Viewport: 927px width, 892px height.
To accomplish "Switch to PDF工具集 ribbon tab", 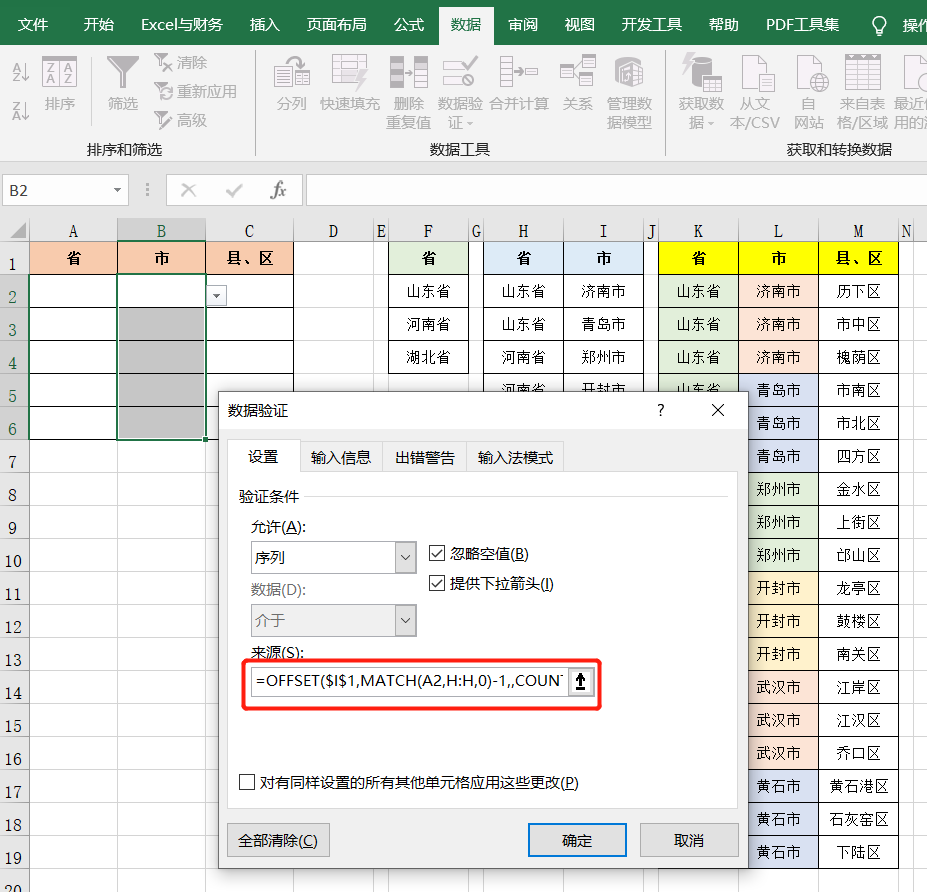I will click(x=802, y=24).
